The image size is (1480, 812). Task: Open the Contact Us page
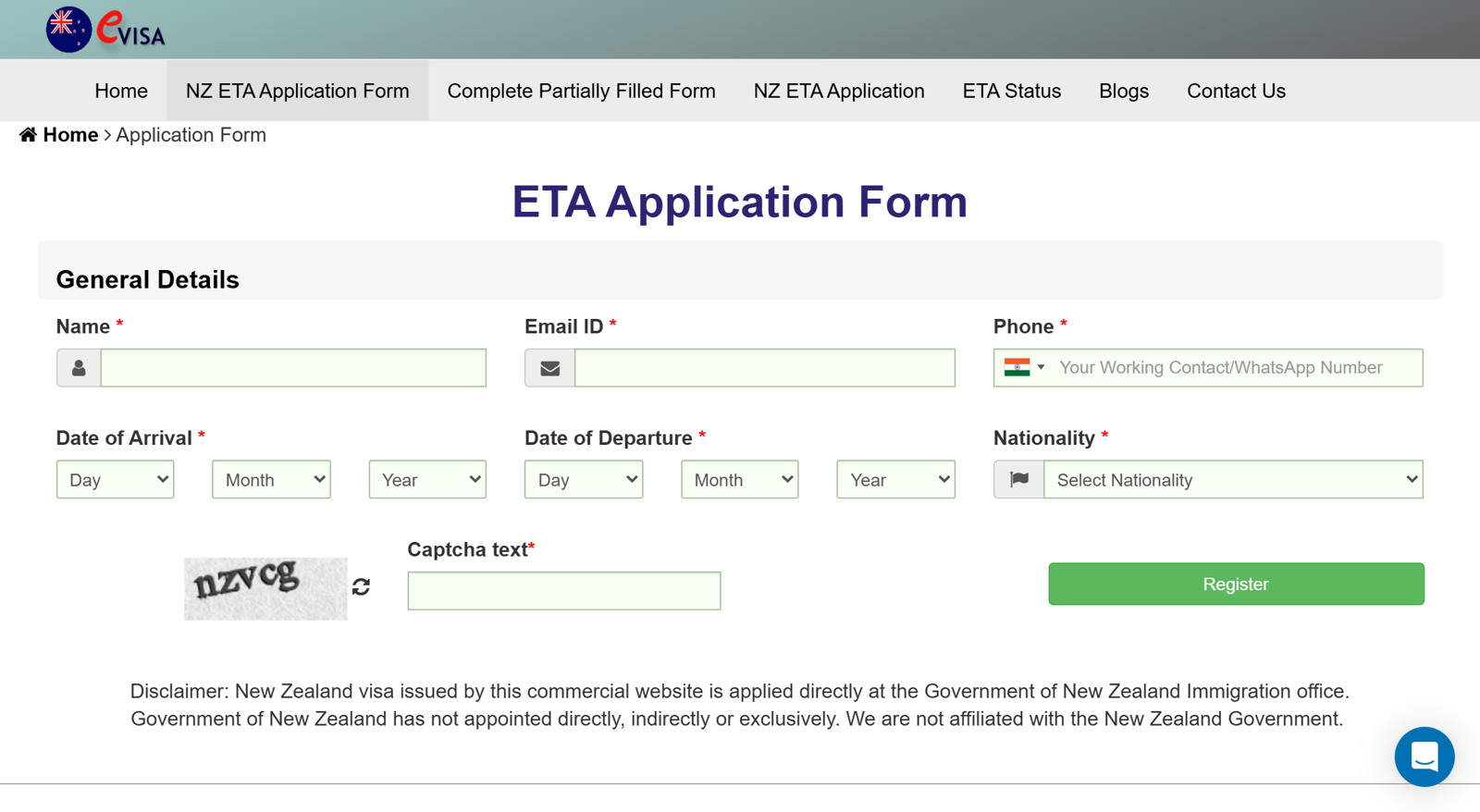tap(1236, 91)
